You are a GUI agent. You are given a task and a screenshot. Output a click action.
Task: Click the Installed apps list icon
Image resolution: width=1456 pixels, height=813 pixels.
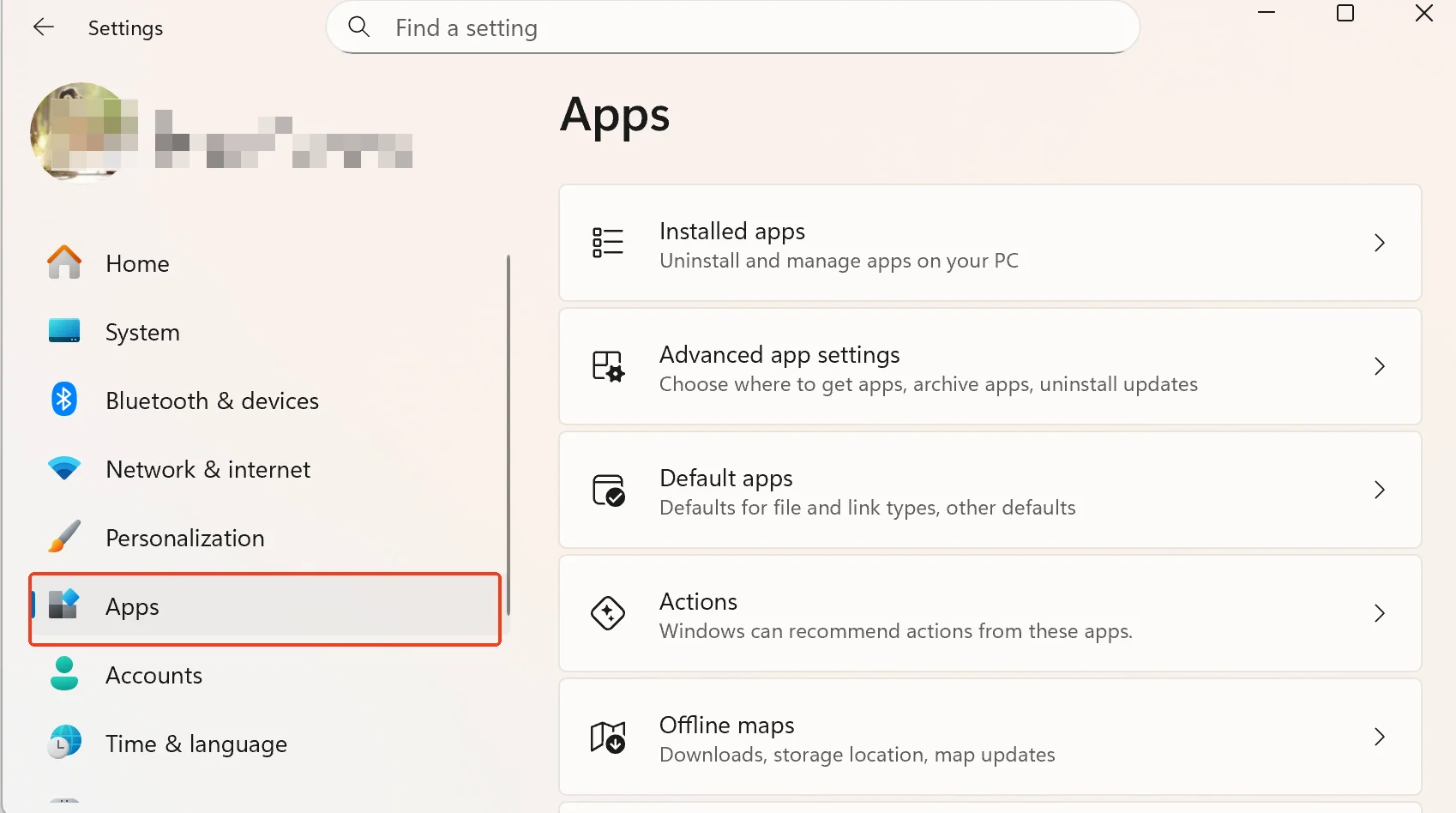click(606, 243)
